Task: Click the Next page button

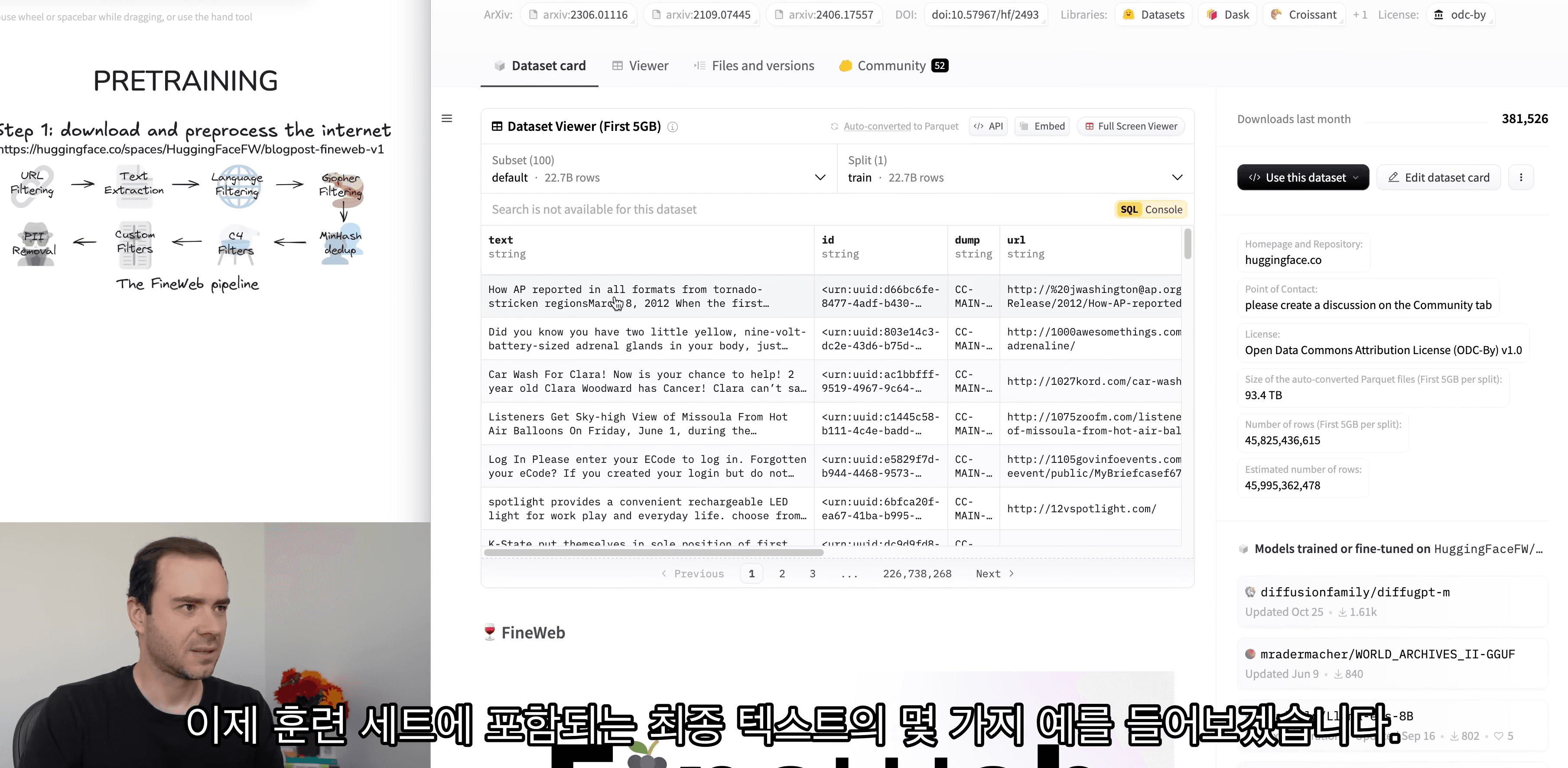Action: 995,574
